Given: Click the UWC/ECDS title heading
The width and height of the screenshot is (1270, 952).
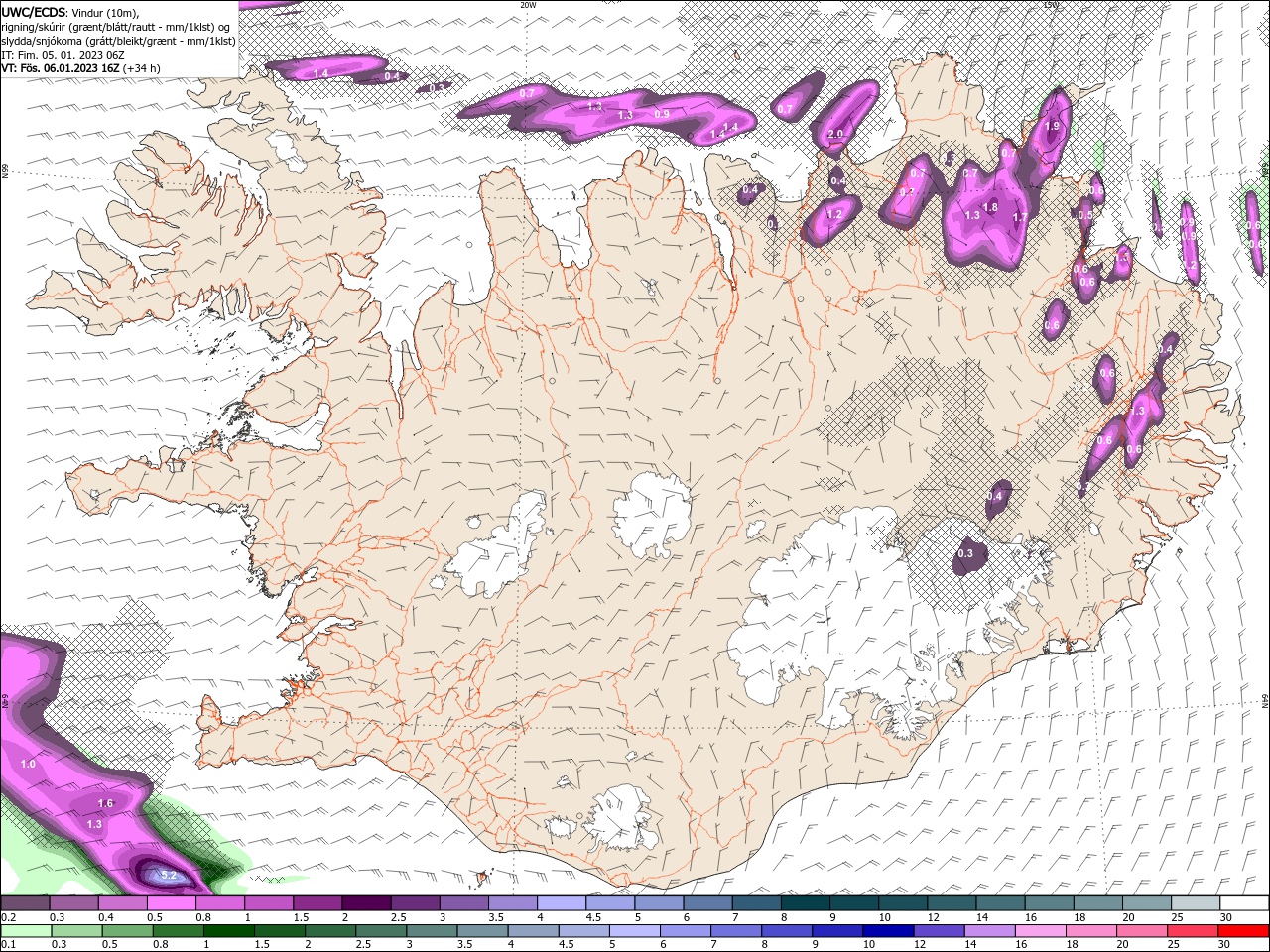Looking at the screenshot, I should tap(34, 12).
